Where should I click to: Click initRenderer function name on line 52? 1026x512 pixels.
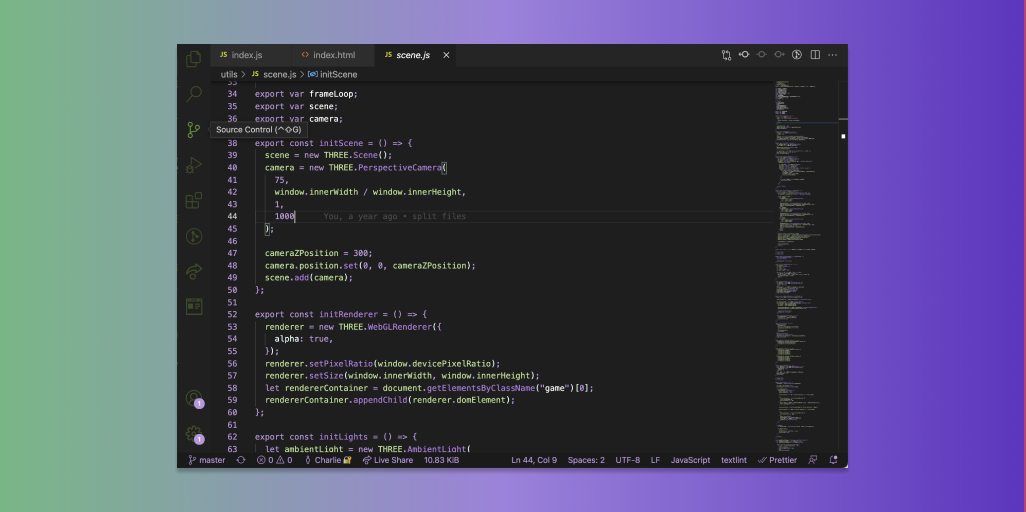click(x=348, y=314)
